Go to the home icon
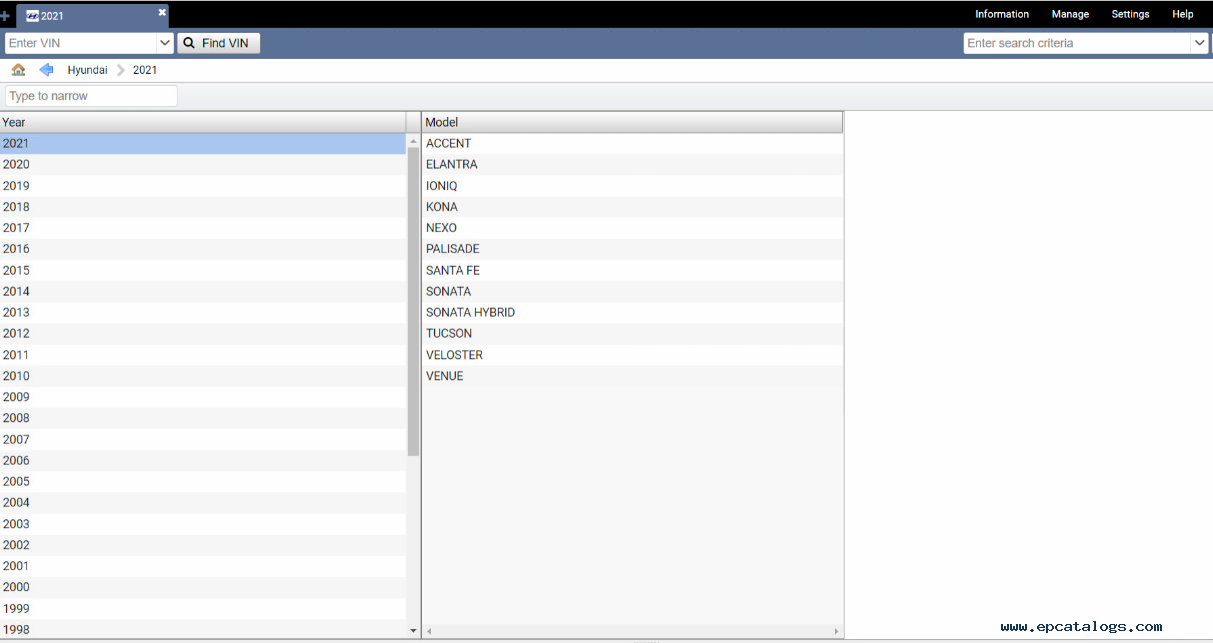Viewport: 1213px width, 643px height. click(x=18, y=70)
